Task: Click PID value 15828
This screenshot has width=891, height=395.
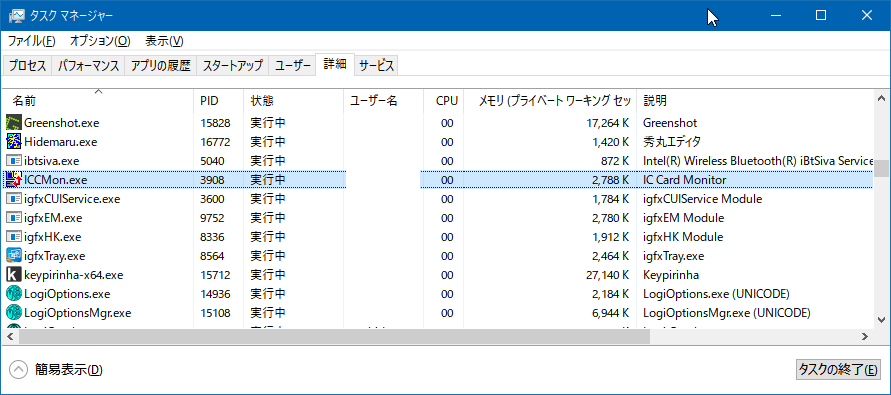Action: coord(216,122)
